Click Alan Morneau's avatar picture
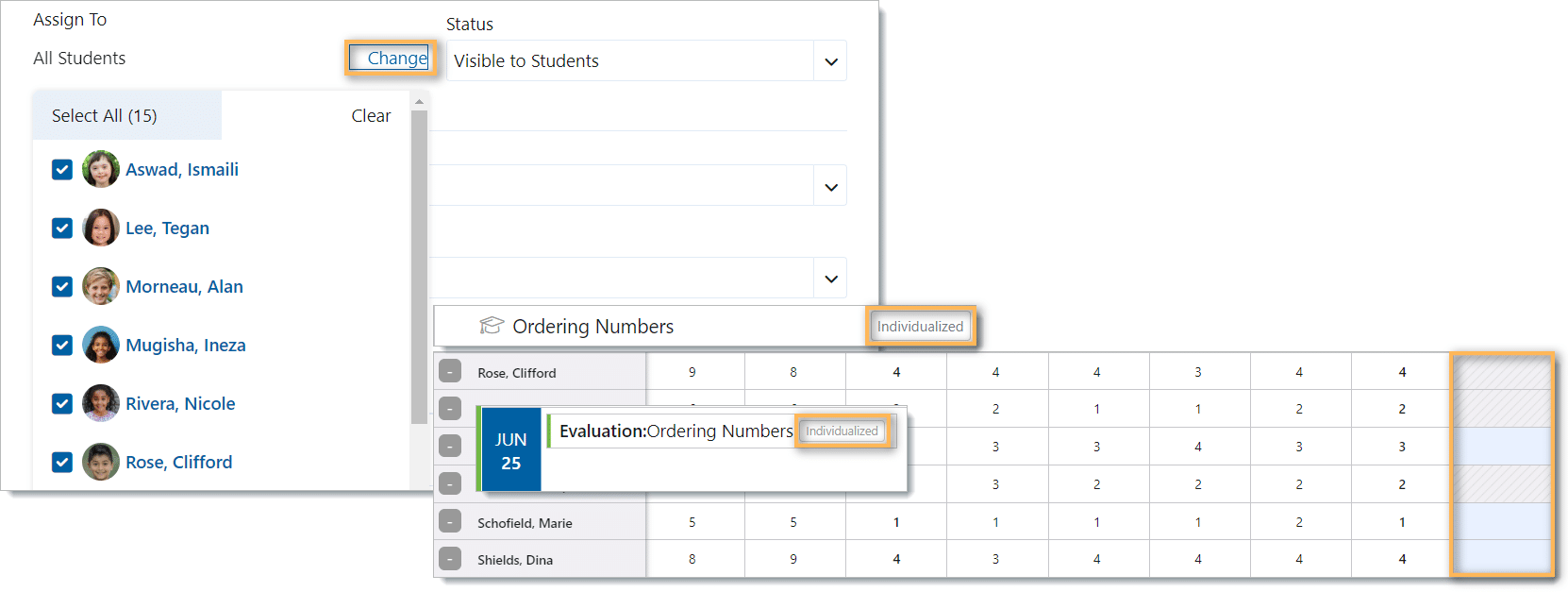 (x=101, y=287)
